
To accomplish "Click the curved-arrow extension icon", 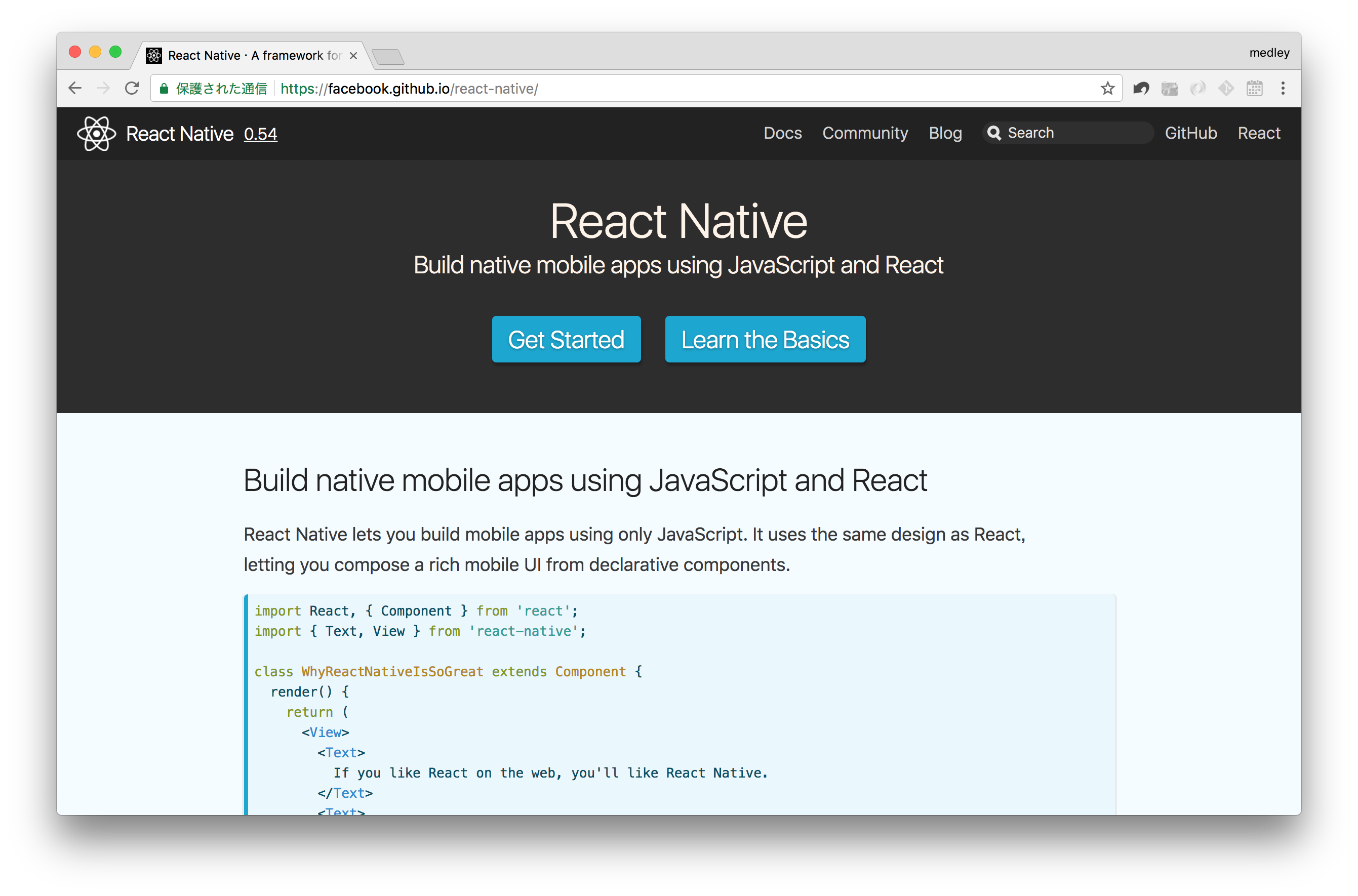I will pyautogui.click(x=1141, y=89).
